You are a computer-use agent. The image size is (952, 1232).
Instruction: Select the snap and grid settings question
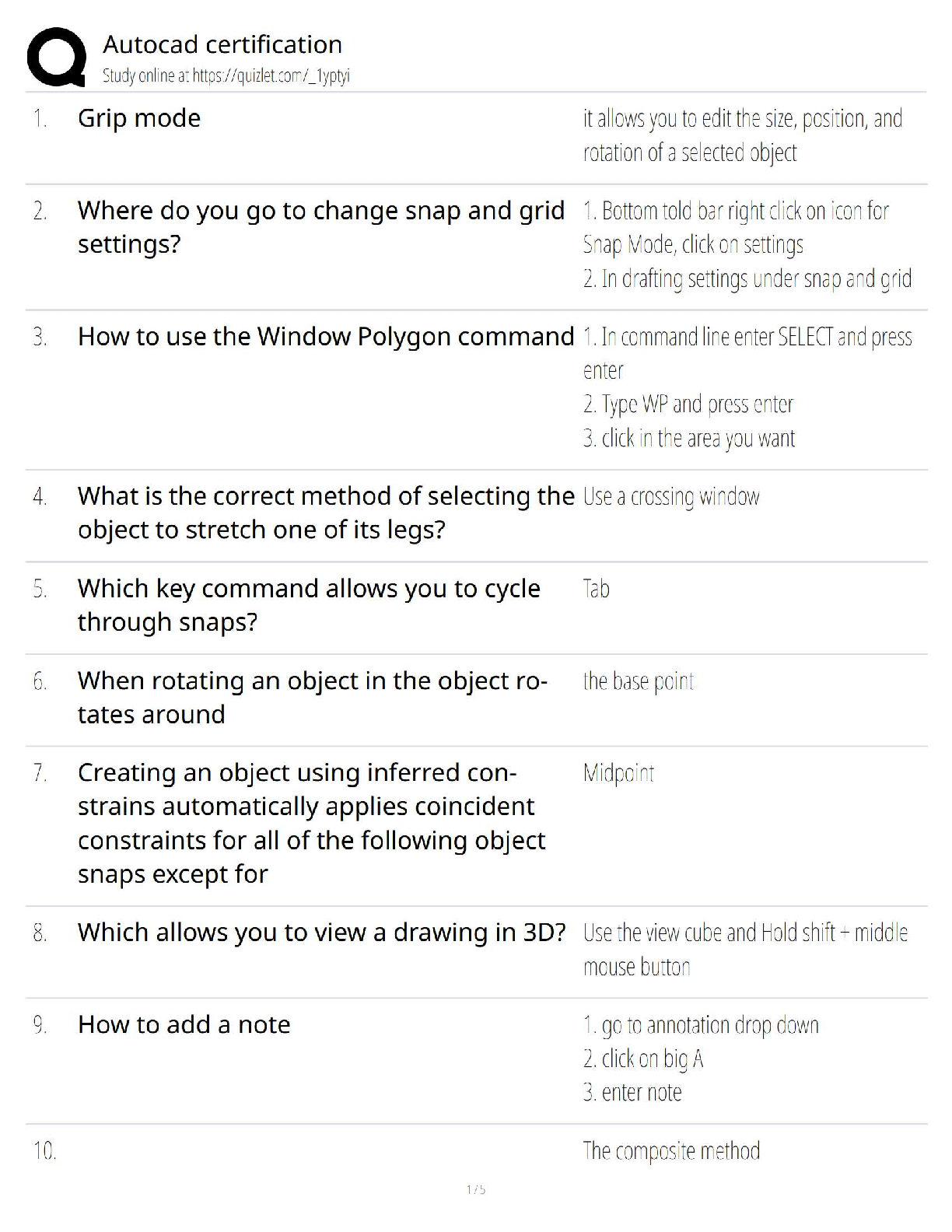[x=320, y=227]
